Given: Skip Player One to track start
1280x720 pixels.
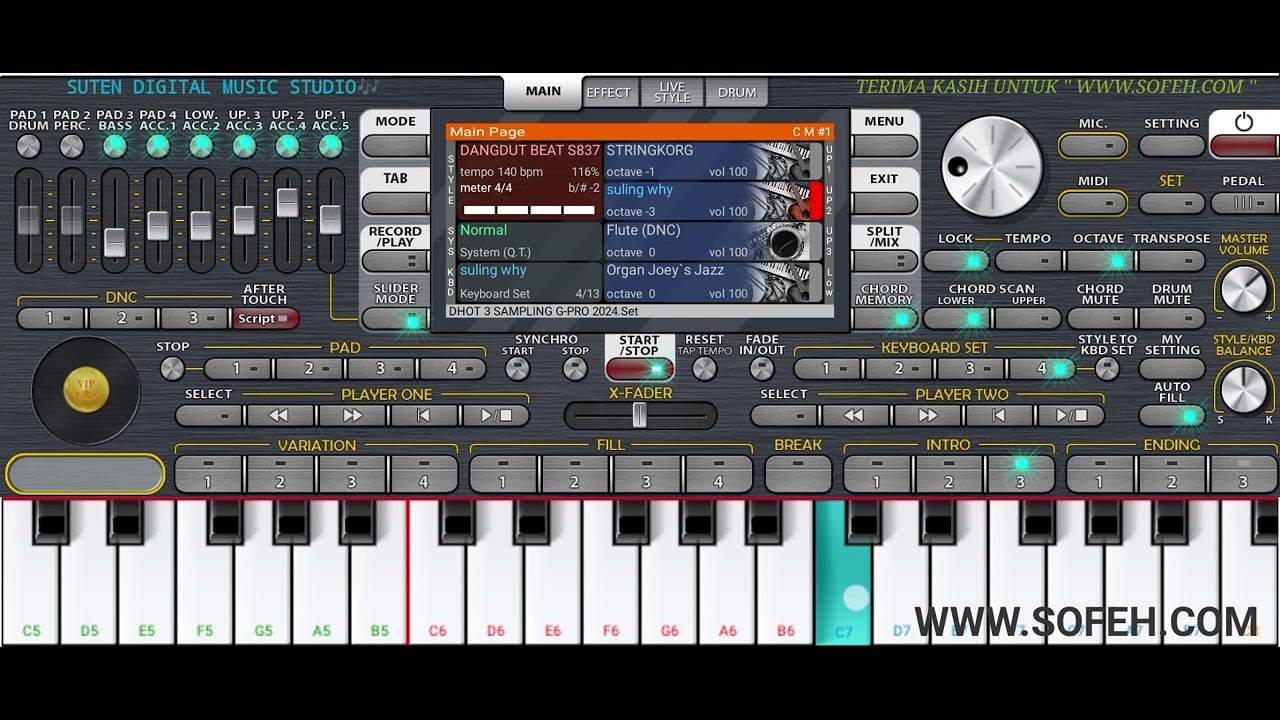Looking at the screenshot, I should click(423, 415).
